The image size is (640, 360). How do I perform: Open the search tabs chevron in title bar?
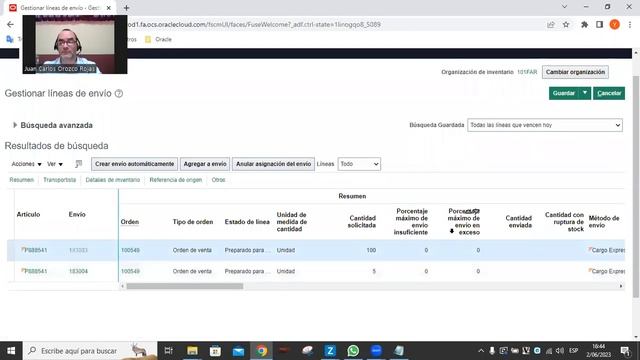coord(564,7)
